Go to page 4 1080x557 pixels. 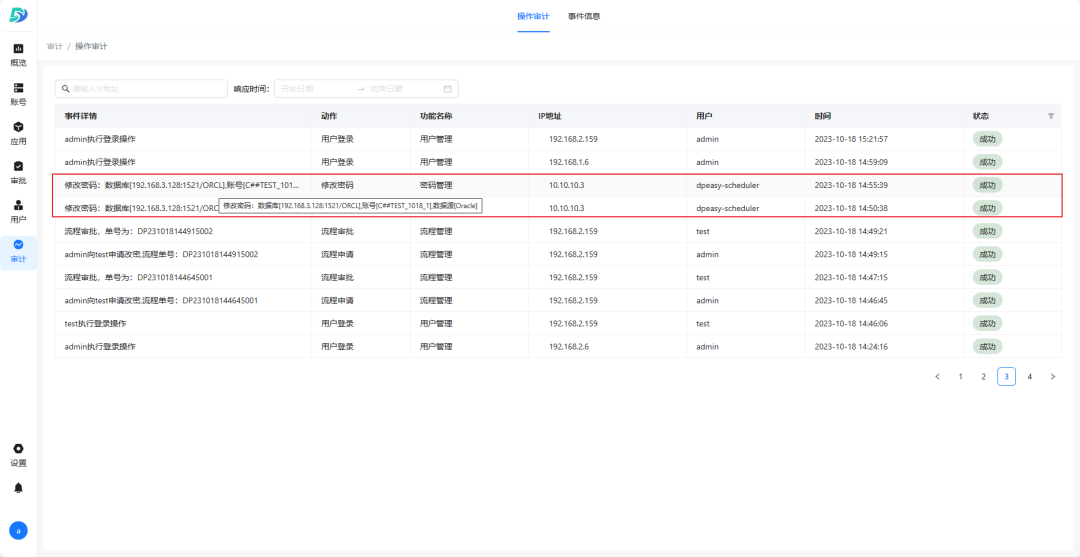click(x=1030, y=377)
